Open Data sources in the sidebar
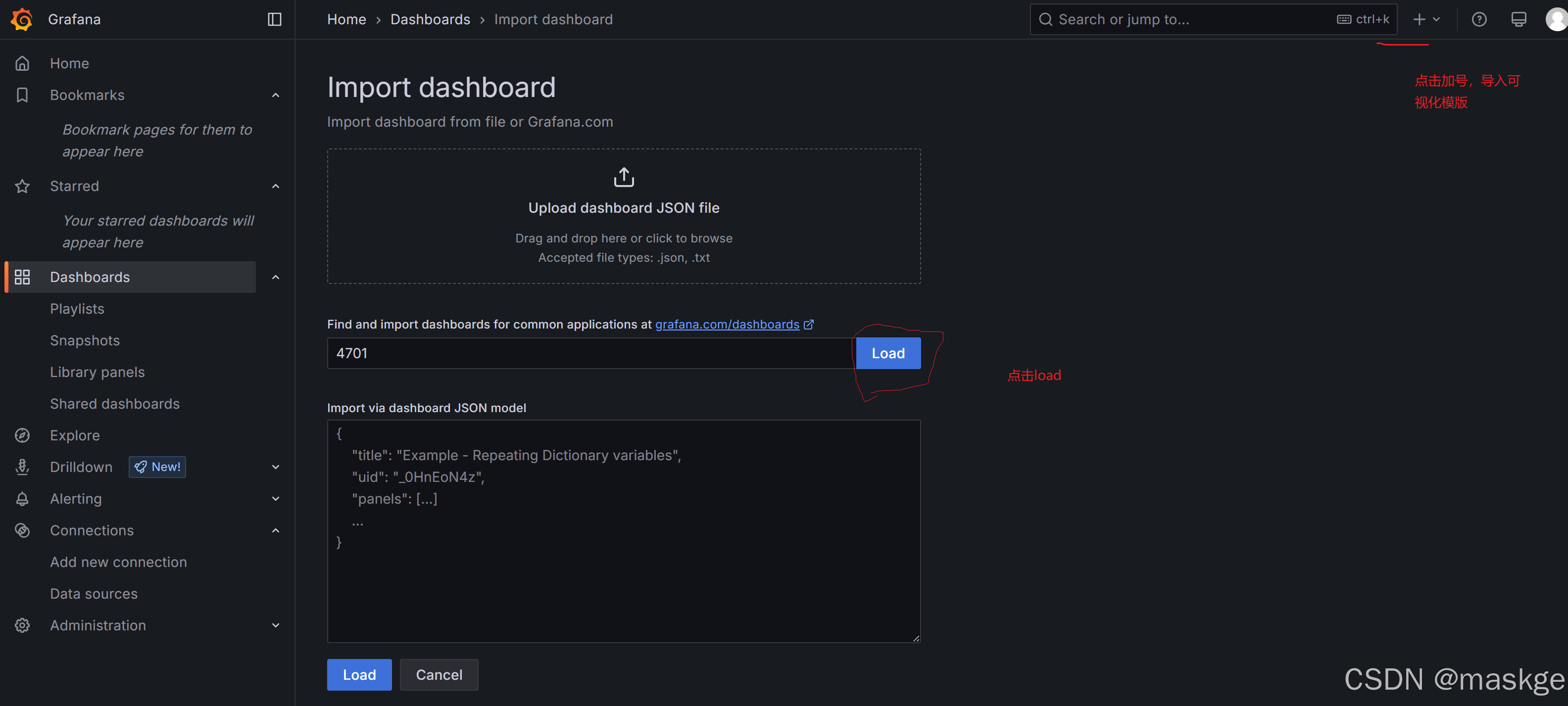 click(x=94, y=593)
